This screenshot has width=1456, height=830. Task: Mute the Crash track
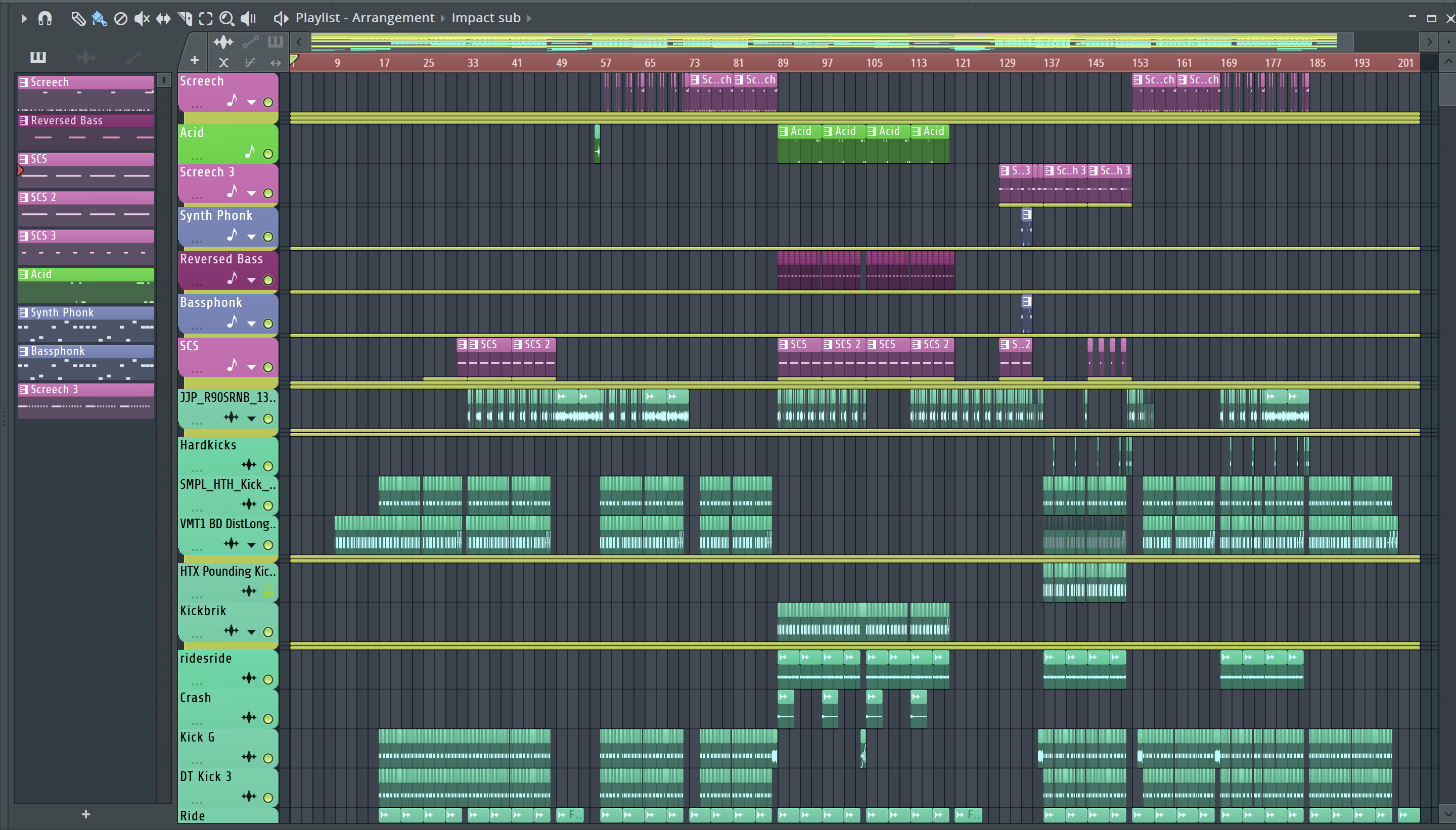coord(268,719)
